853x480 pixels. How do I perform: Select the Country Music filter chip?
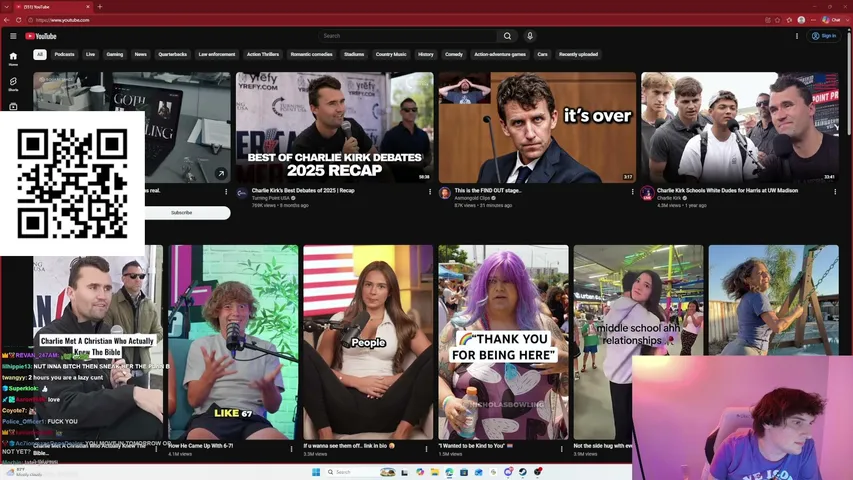tap(391, 54)
